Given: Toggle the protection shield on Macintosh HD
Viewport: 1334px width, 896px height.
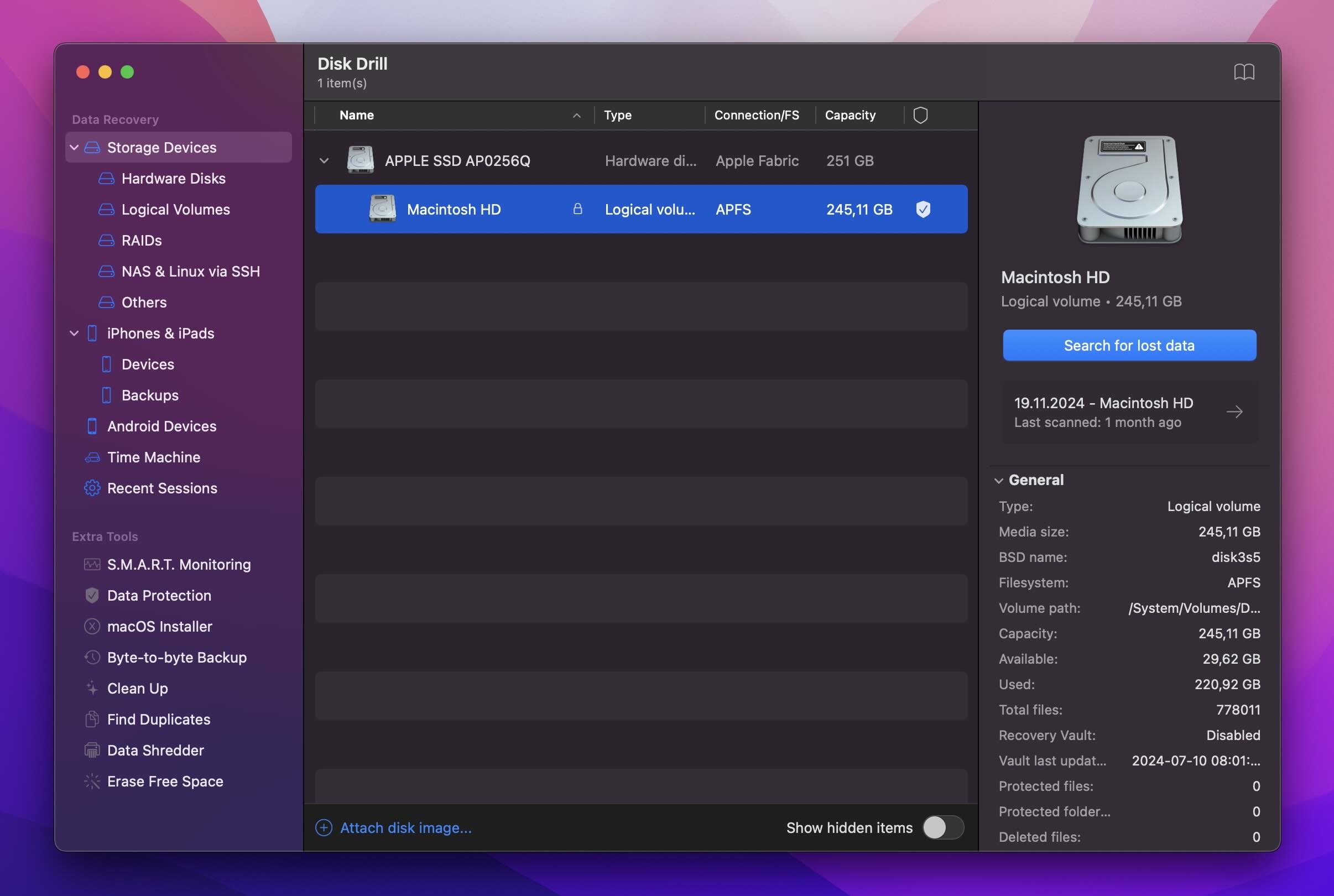Looking at the screenshot, I should pyautogui.click(x=922, y=209).
